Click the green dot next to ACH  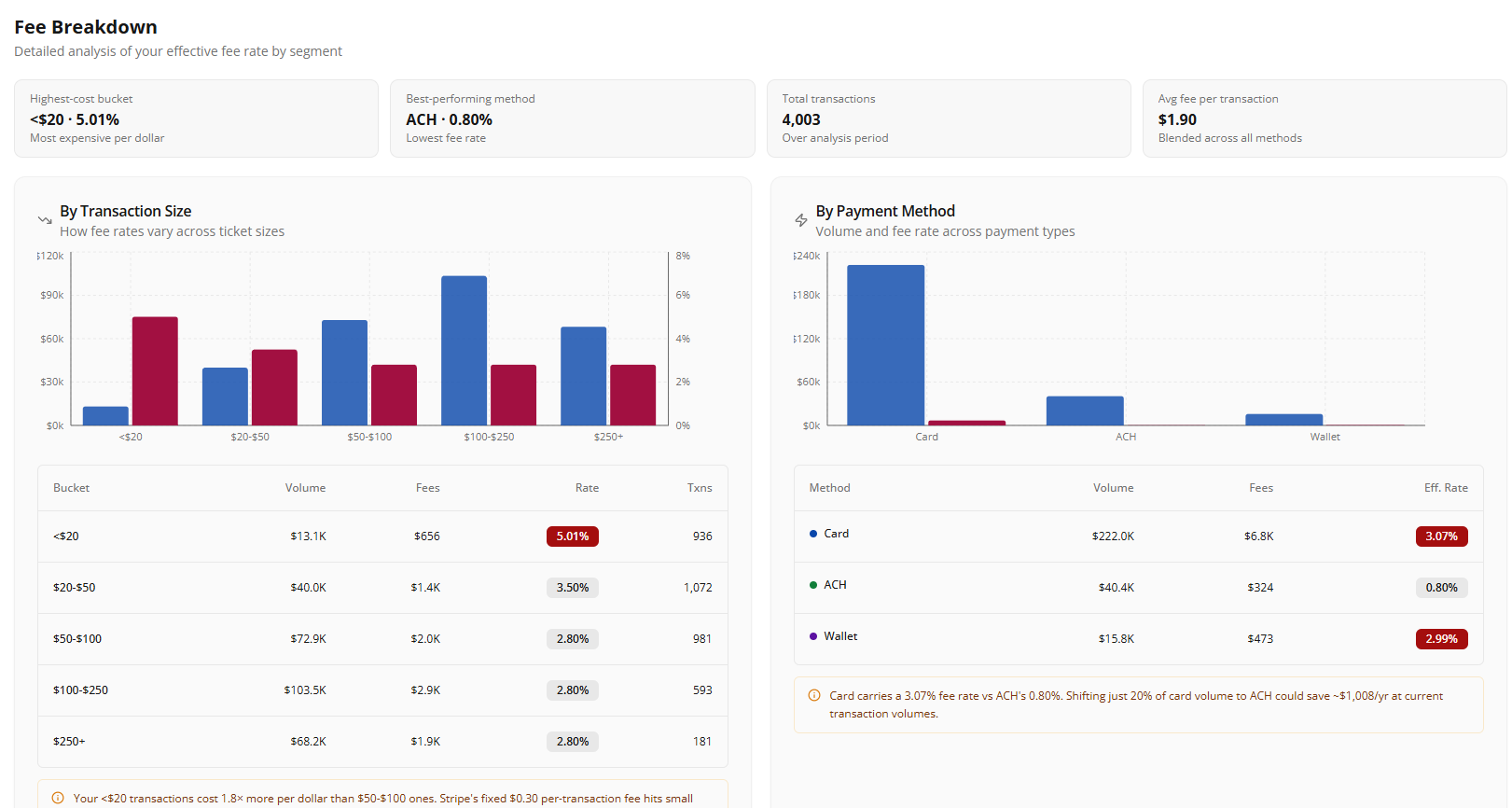813,585
